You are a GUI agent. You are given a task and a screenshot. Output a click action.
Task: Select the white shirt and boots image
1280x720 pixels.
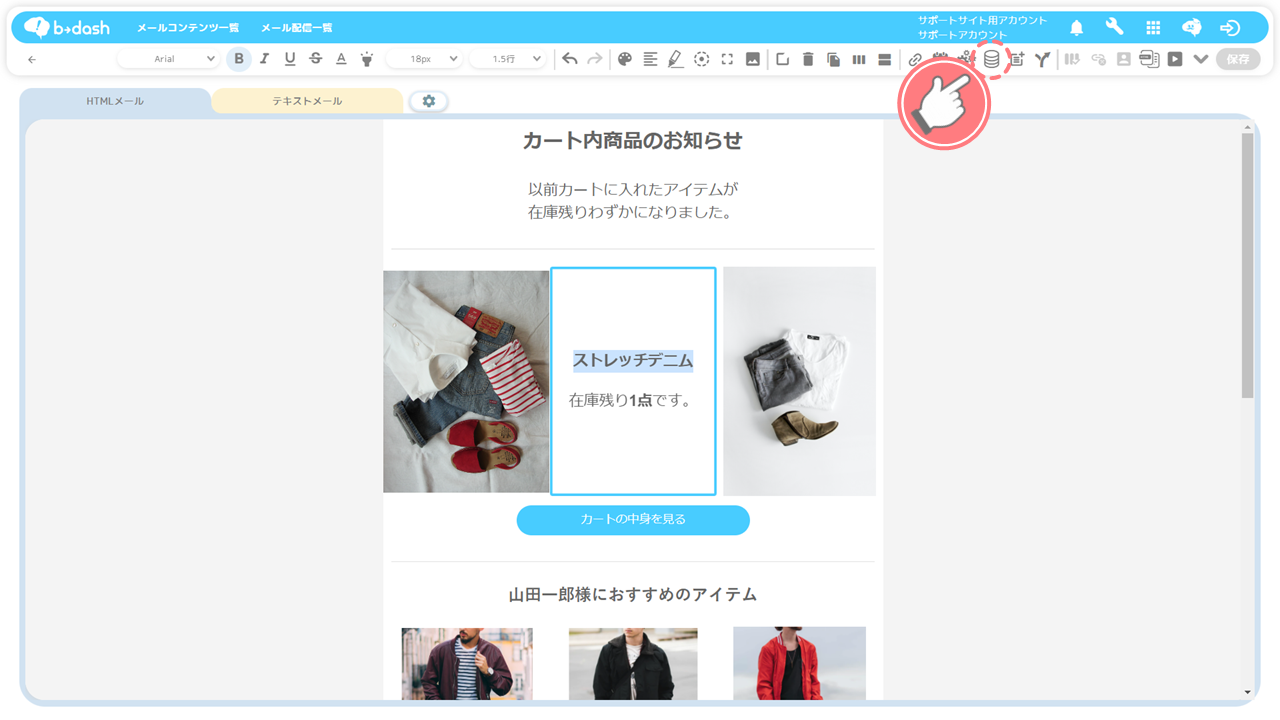(799, 381)
